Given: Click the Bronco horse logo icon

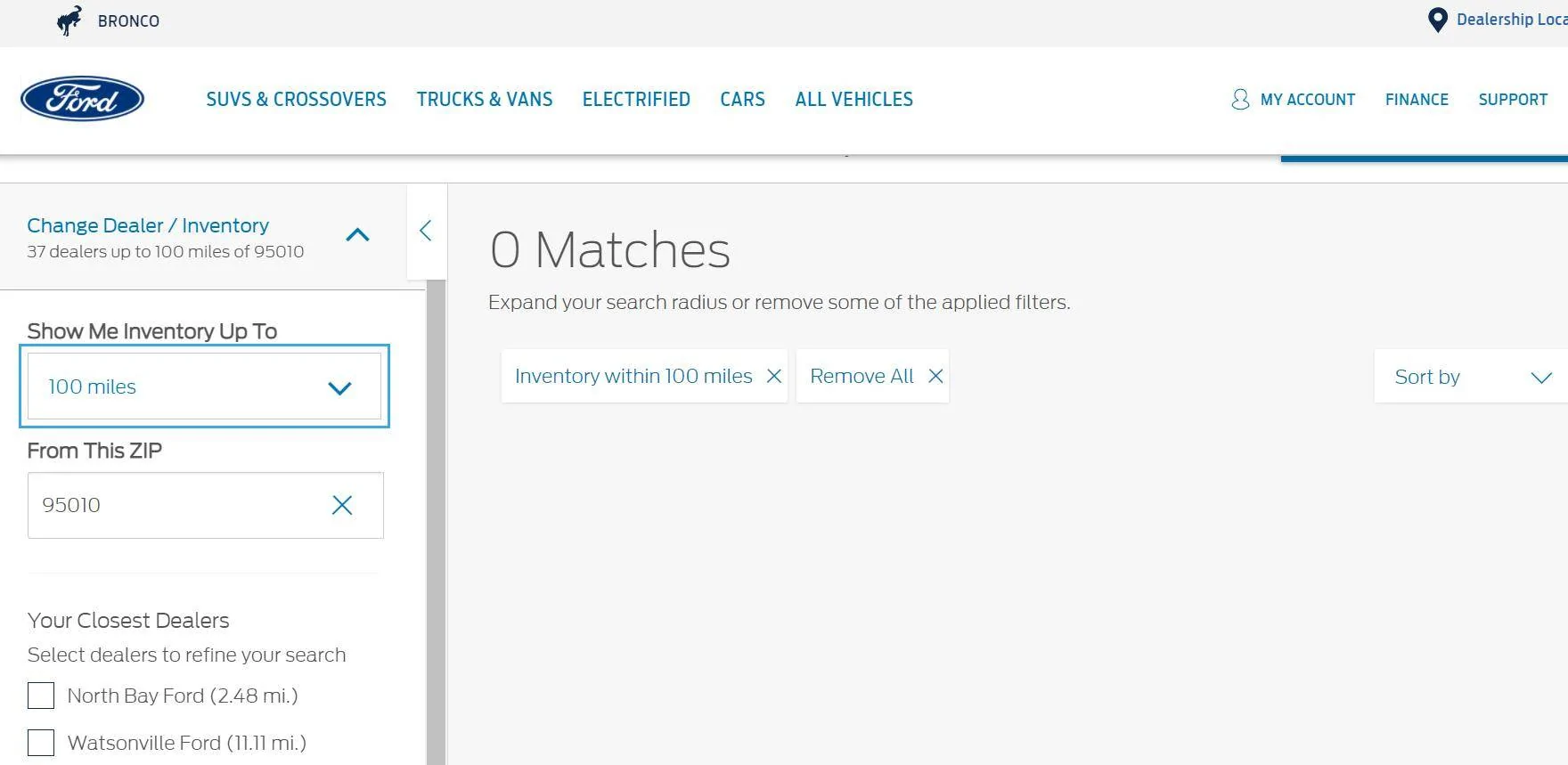Looking at the screenshot, I should click(x=69, y=20).
